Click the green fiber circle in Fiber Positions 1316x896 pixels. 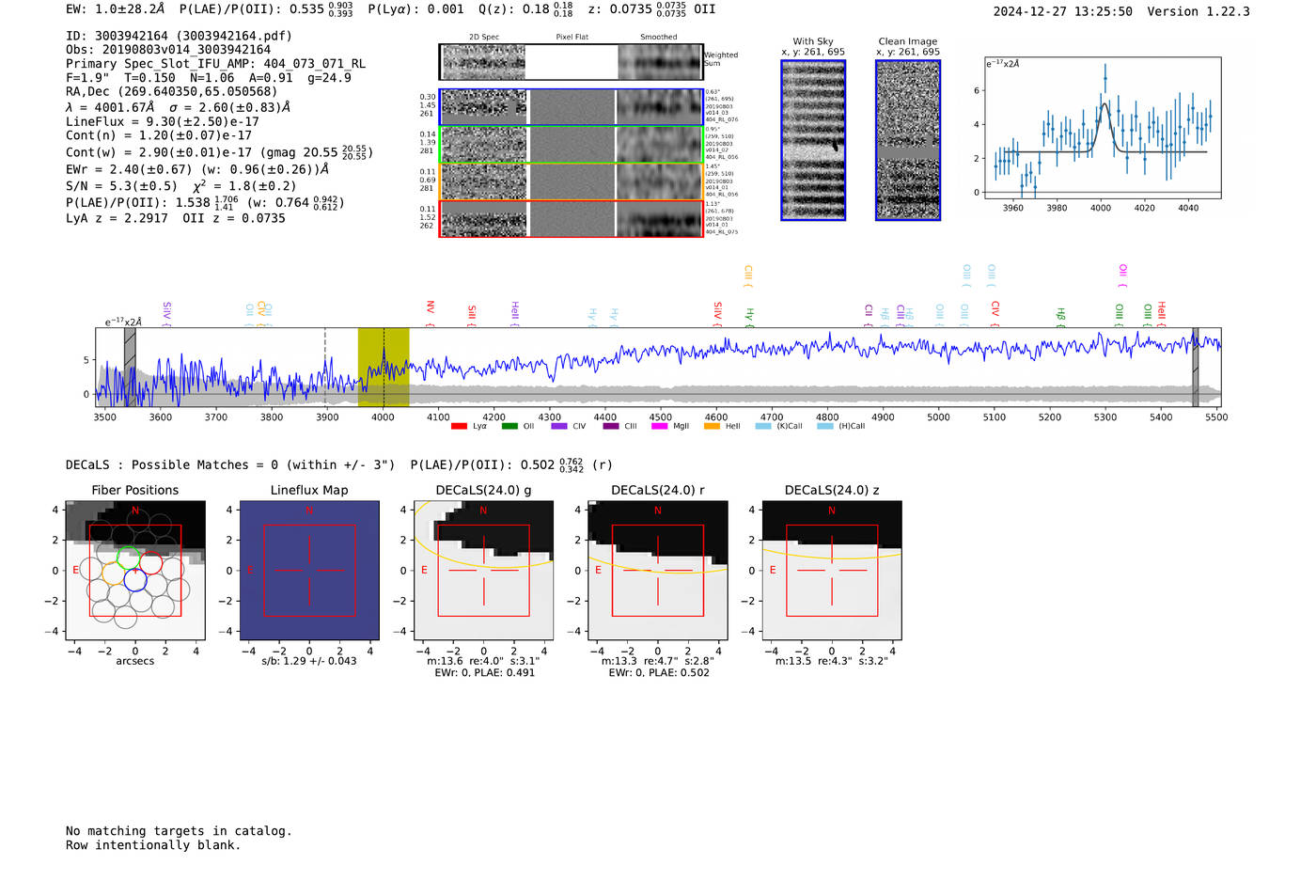(129, 557)
